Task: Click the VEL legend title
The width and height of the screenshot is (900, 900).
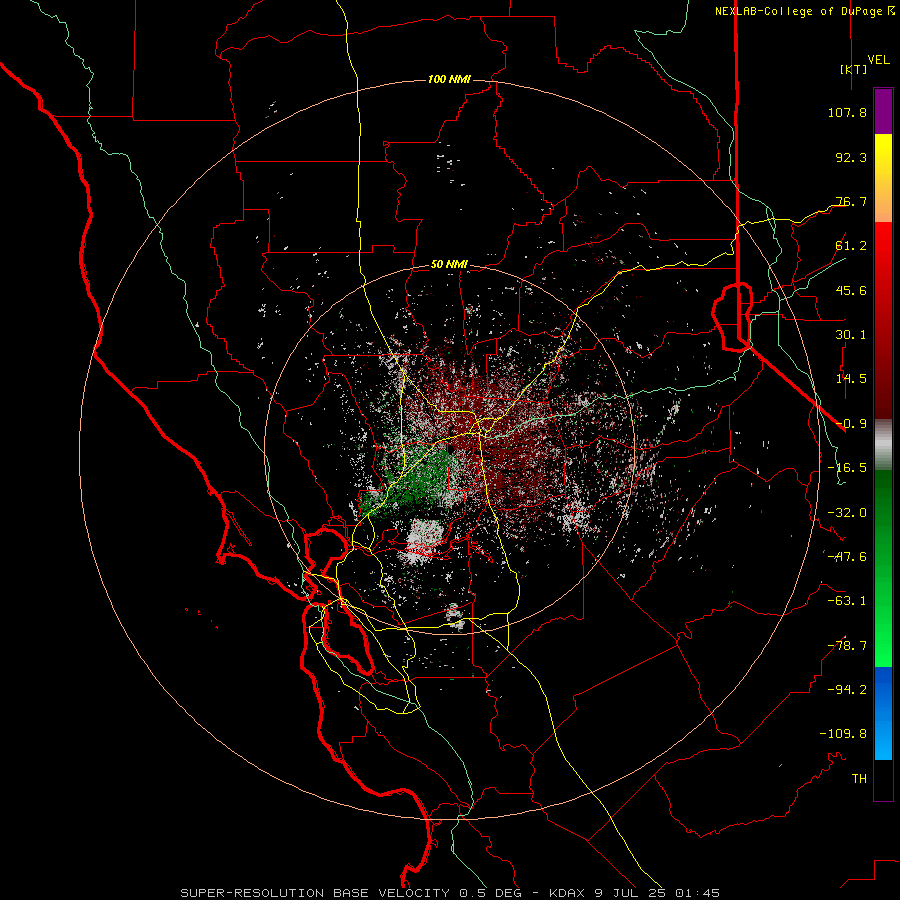Action: [x=878, y=60]
